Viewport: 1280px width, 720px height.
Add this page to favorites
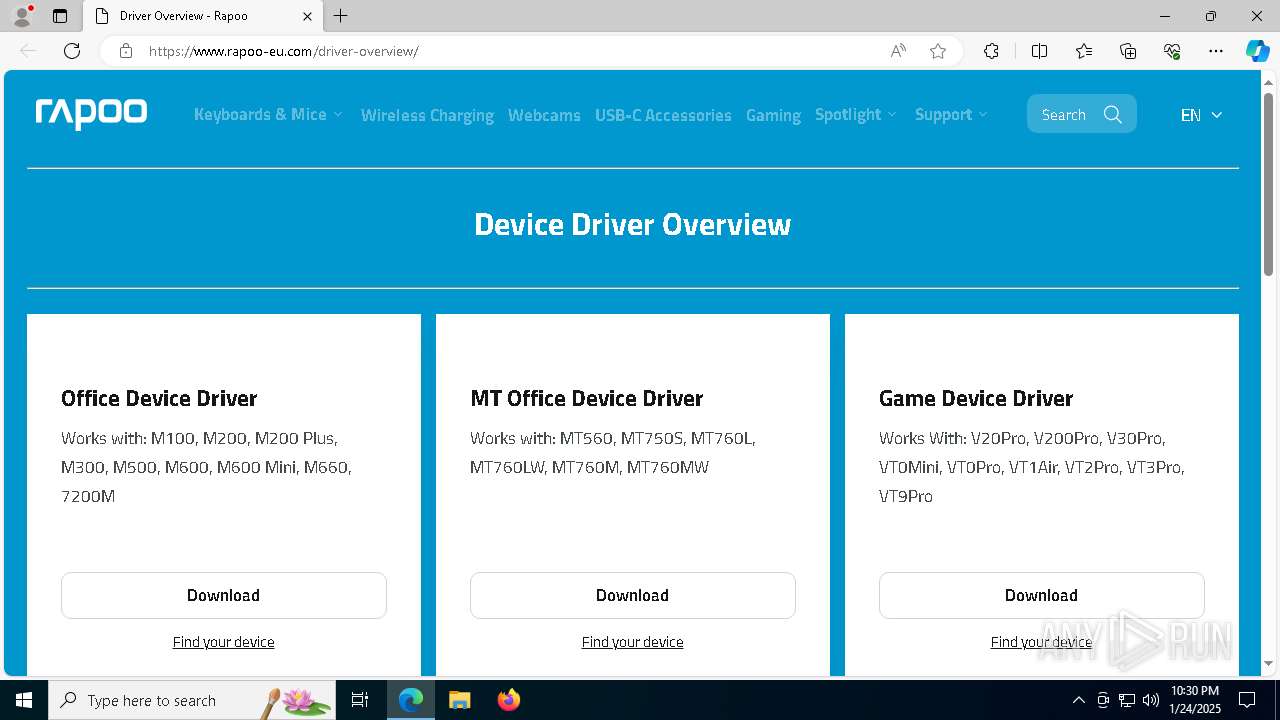point(938,51)
